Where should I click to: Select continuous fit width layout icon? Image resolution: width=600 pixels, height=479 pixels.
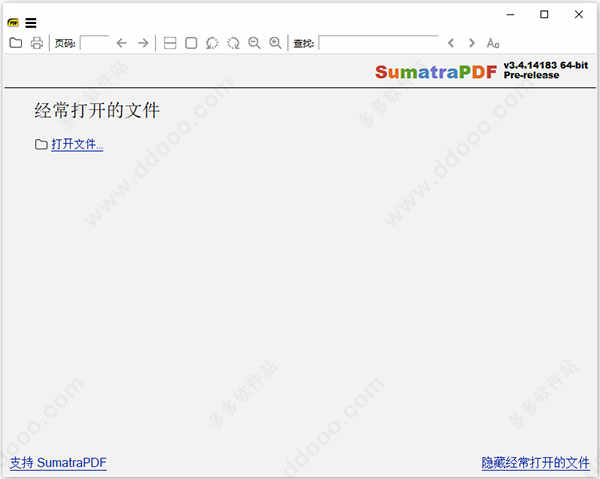pos(170,43)
